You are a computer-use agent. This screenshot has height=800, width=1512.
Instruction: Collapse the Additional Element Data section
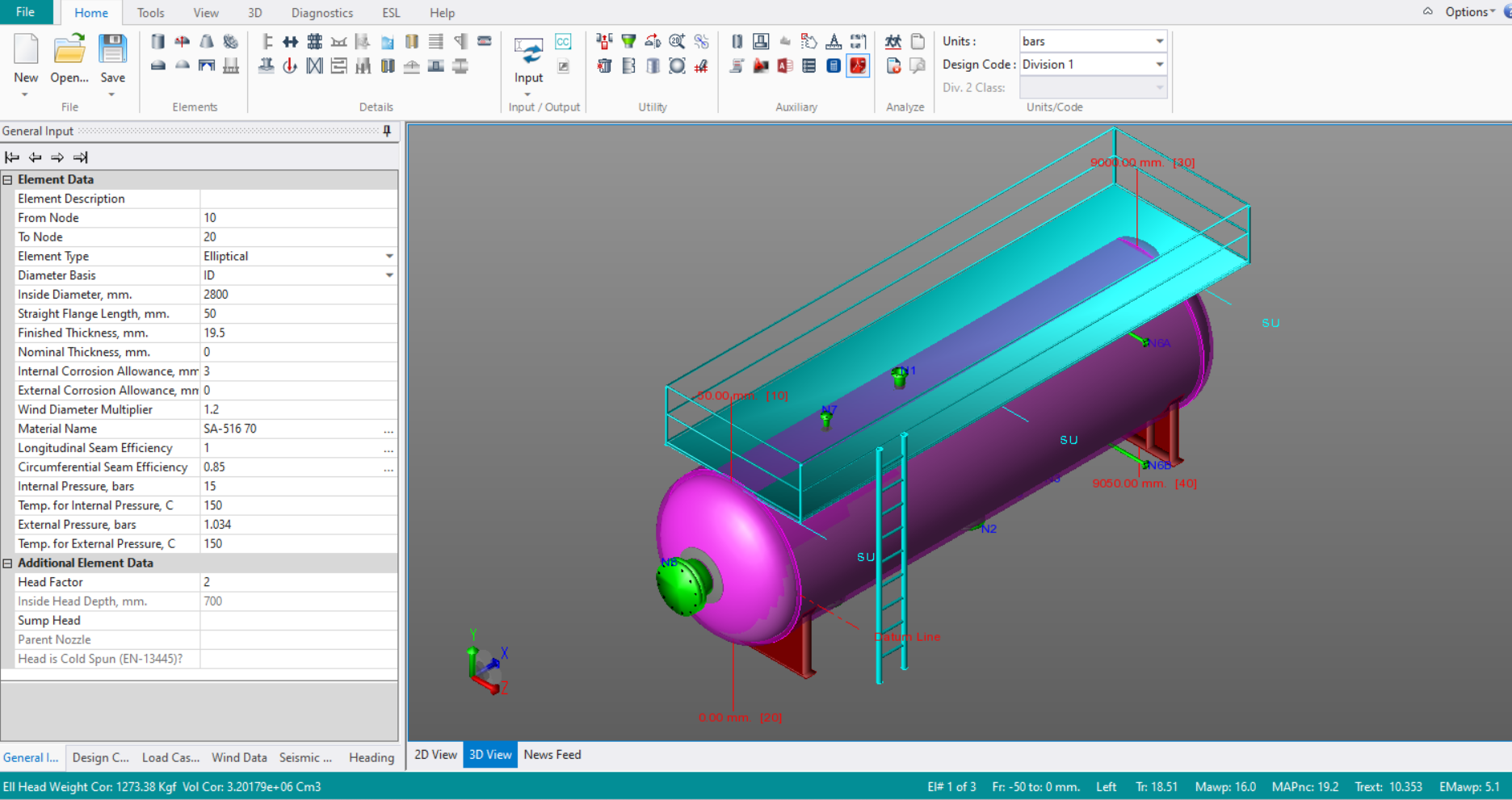8,563
